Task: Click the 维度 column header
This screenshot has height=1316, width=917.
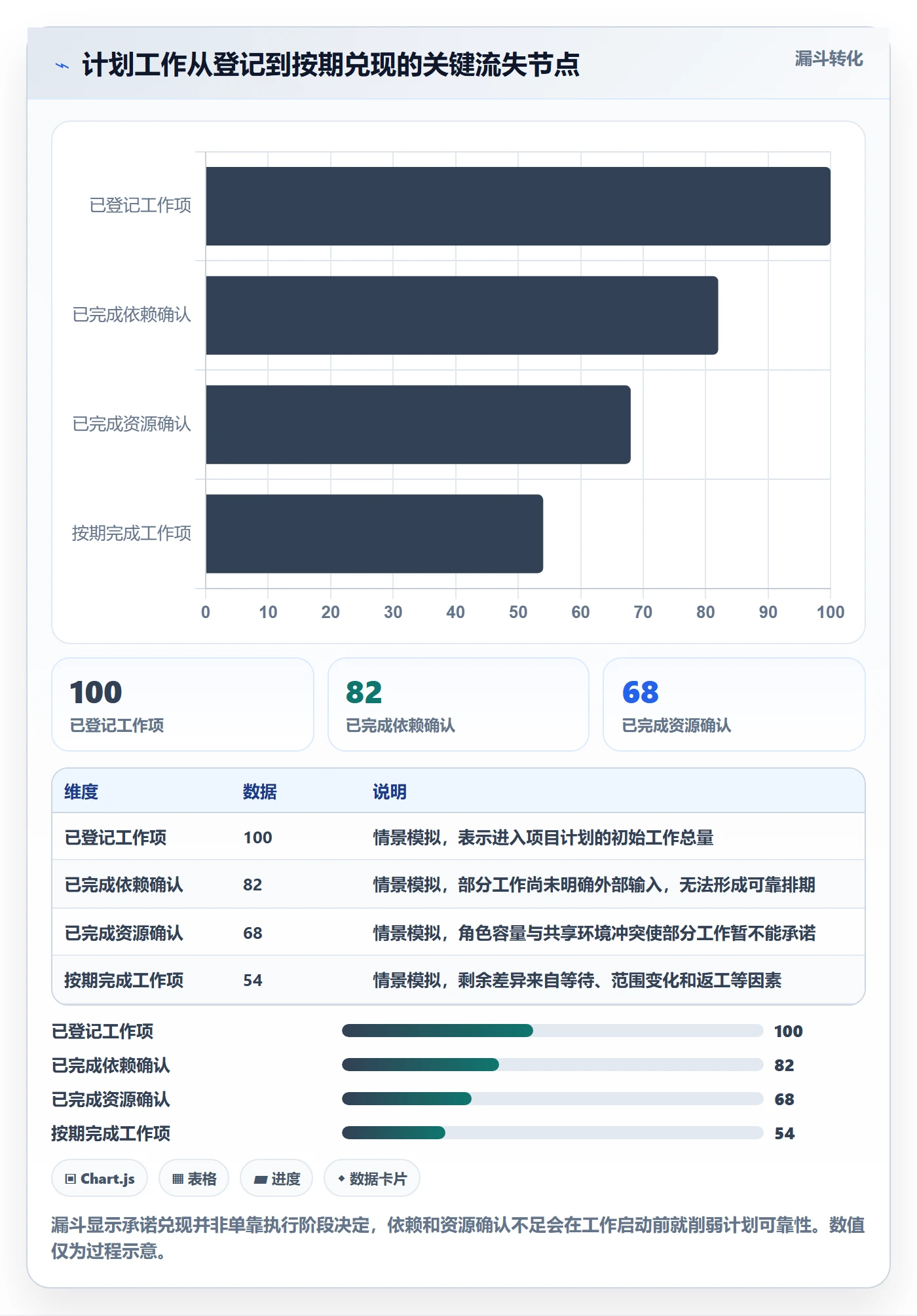Action: 81,792
